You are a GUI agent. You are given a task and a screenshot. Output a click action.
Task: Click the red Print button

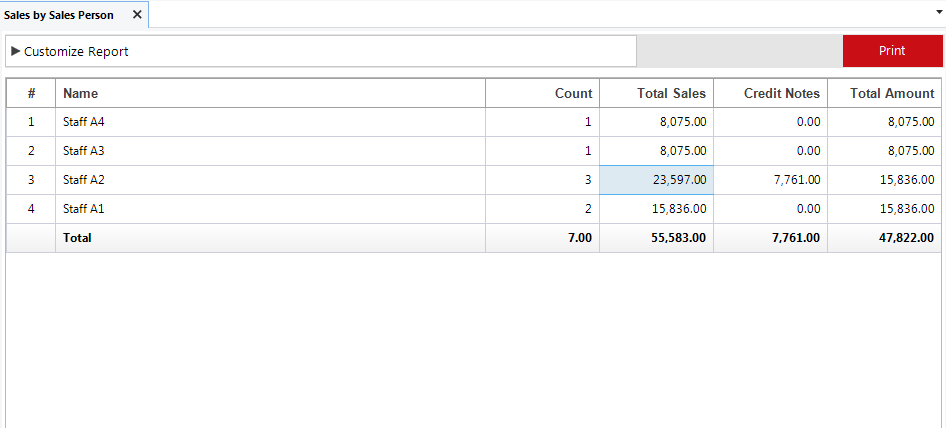(892, 51)
